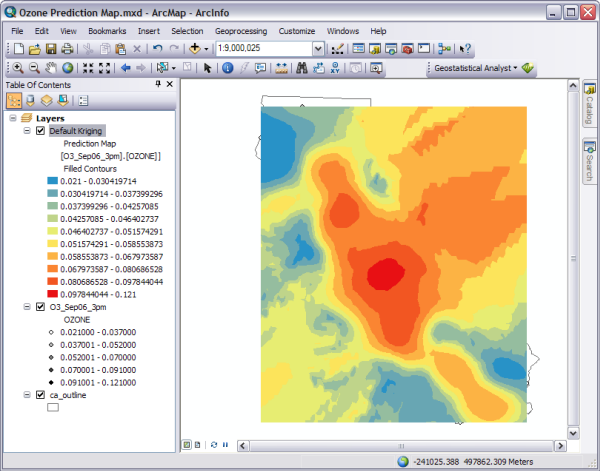This screenshot has width=600, height=471.
Task: Activate the Identify tool
Action: [x=228, y=68]
